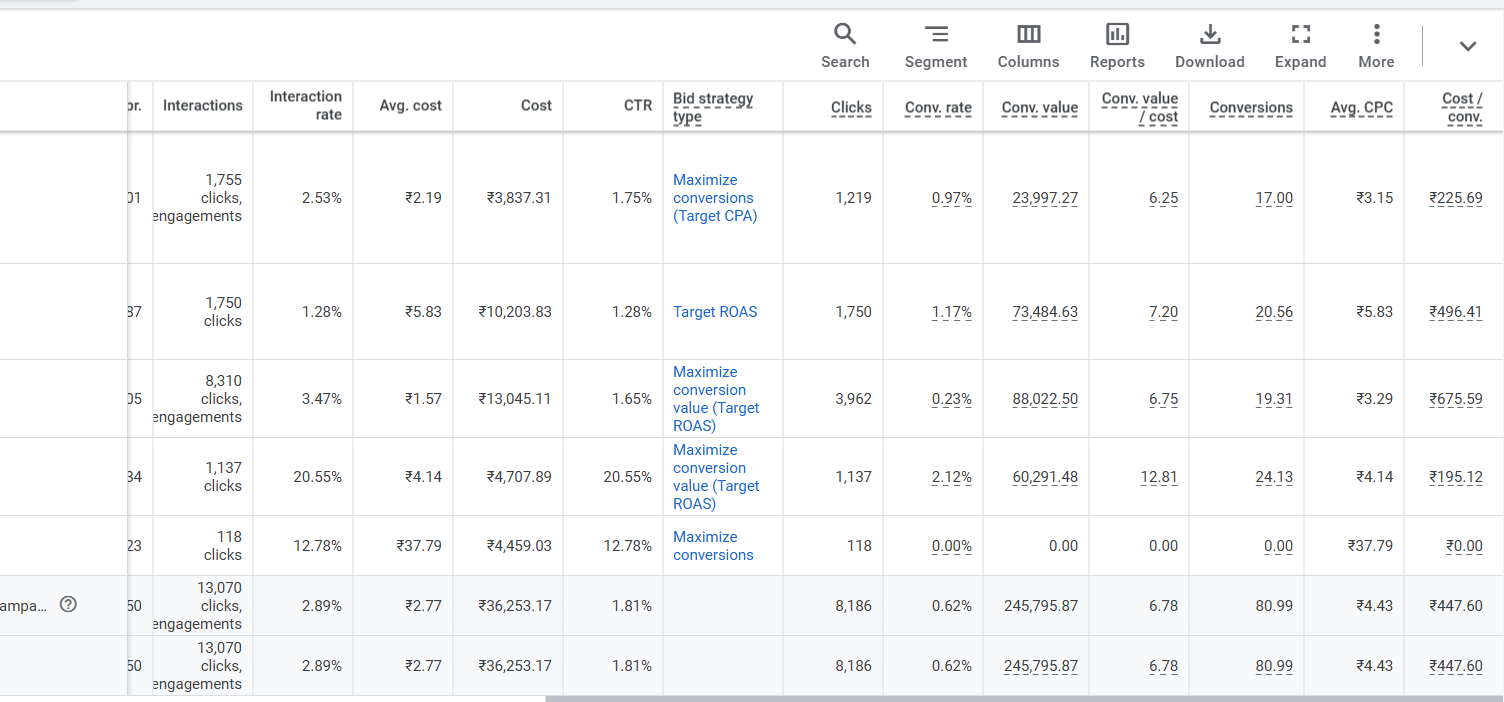This screenshot has height=702, width=1504.
Task: Click the Avg. CPC column header
Action: (x=1361, y=107)
